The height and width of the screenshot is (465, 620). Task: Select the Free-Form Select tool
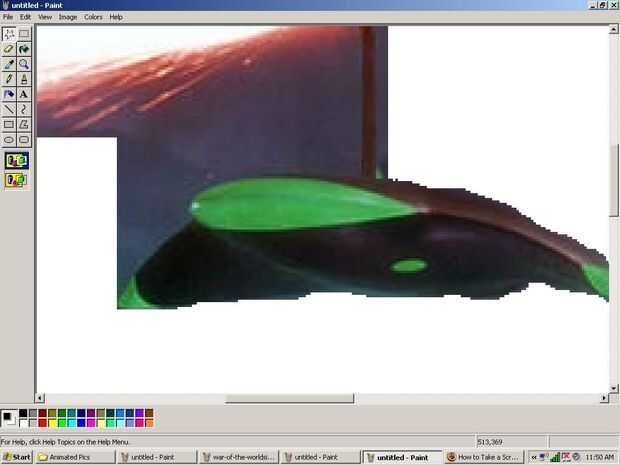[9, 34]
